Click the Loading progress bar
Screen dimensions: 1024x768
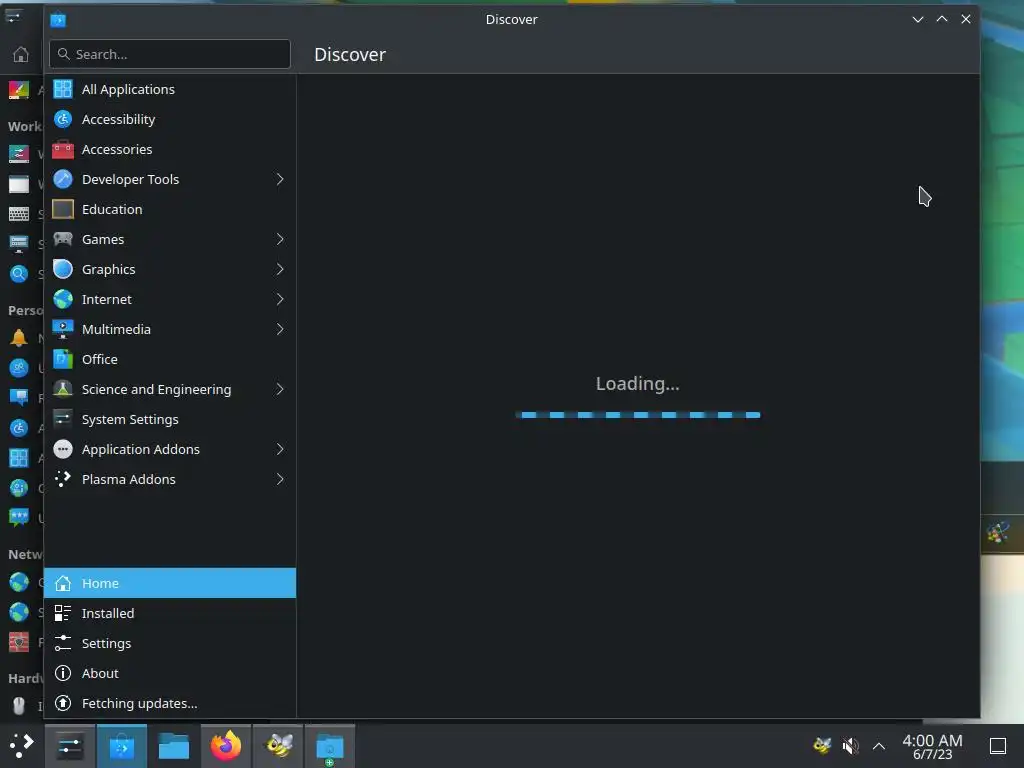click(x=637, y=415)
